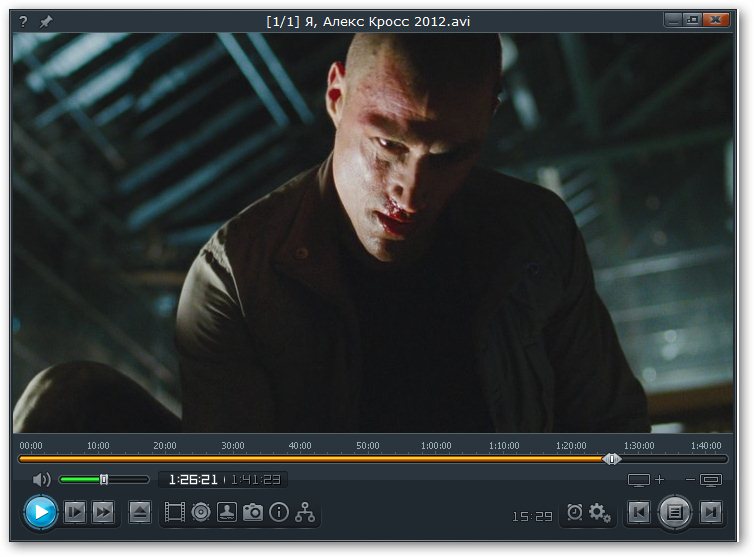
Task: Take a screenshot with the camera icon
Action: click(253, 513)
